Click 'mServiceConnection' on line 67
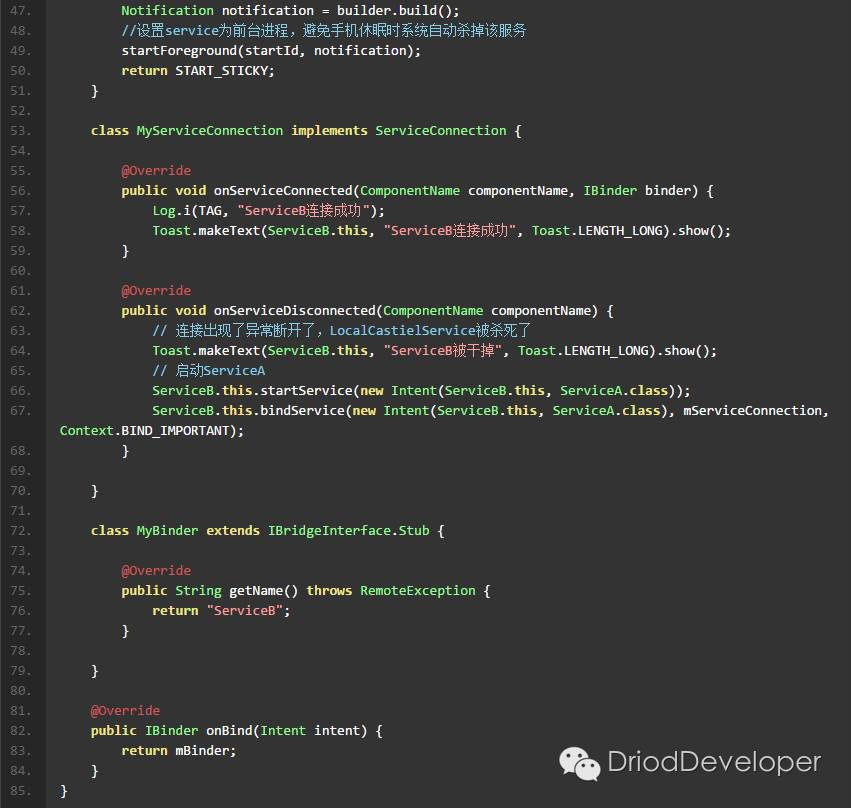 coord(752,411)
